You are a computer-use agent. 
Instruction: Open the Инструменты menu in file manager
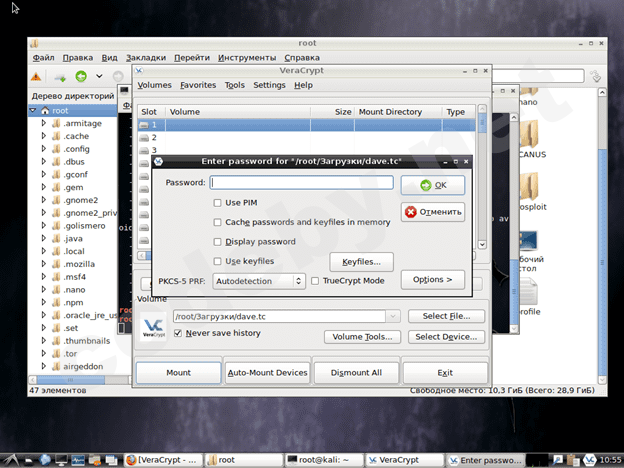(247, 58)
